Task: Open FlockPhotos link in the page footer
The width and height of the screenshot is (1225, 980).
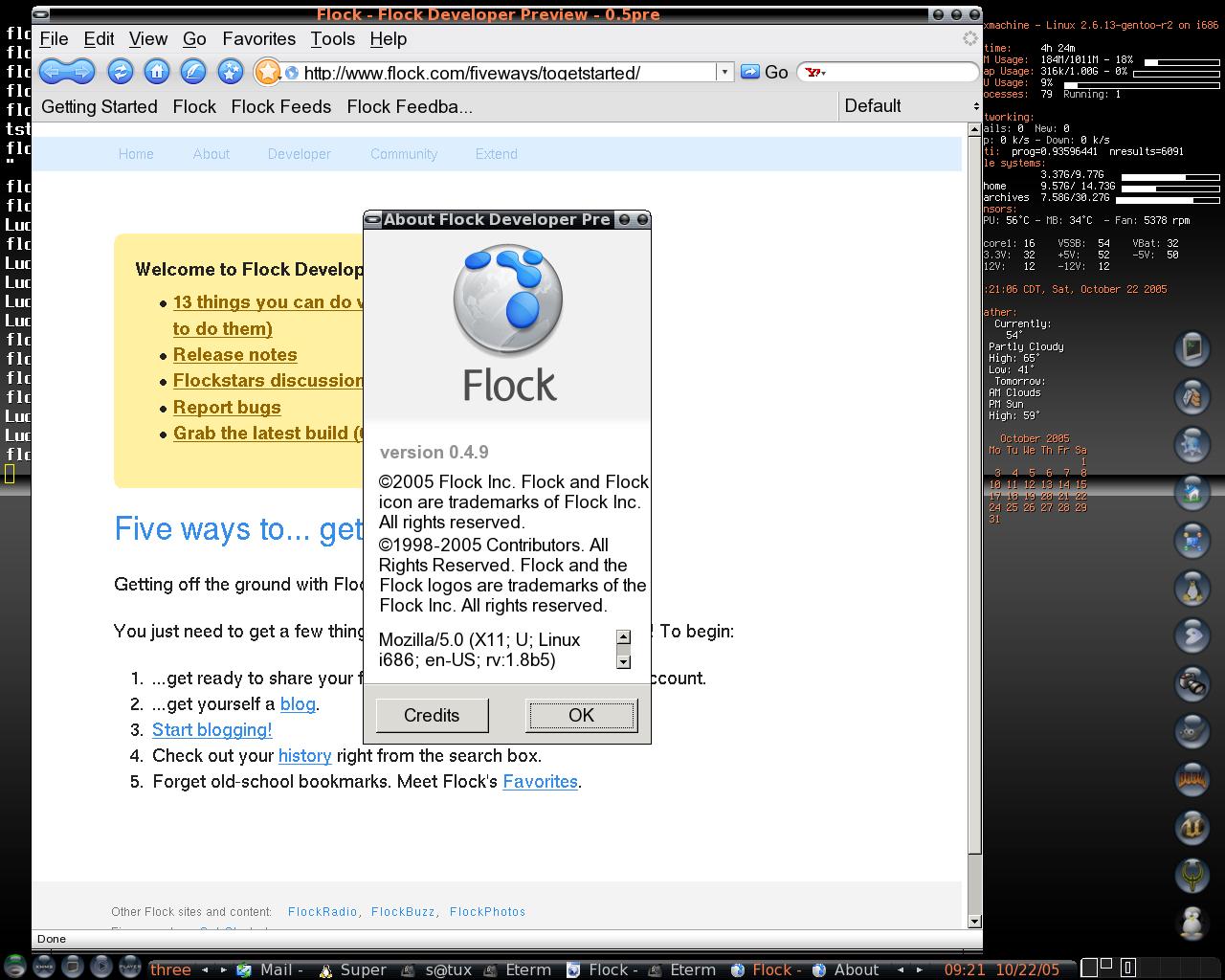Action: 487,912
